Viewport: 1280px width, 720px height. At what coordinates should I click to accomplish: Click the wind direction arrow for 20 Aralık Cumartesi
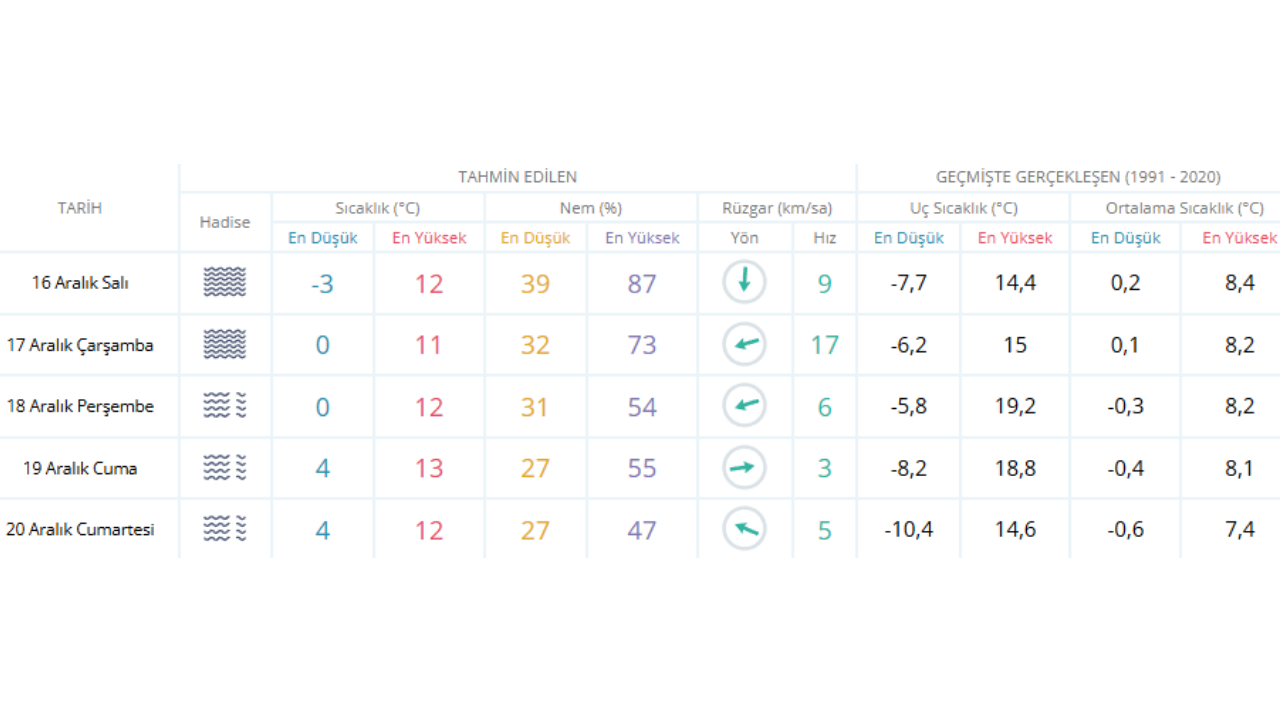[744, 529]
